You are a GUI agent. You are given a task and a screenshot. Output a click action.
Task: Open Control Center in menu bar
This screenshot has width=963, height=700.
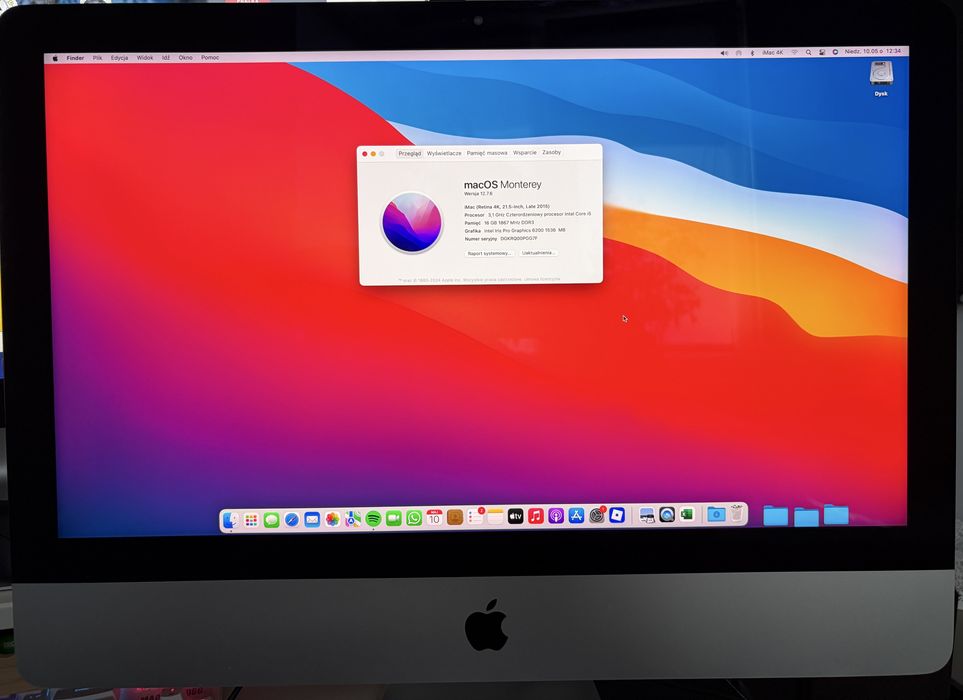[x=822, y=52]
